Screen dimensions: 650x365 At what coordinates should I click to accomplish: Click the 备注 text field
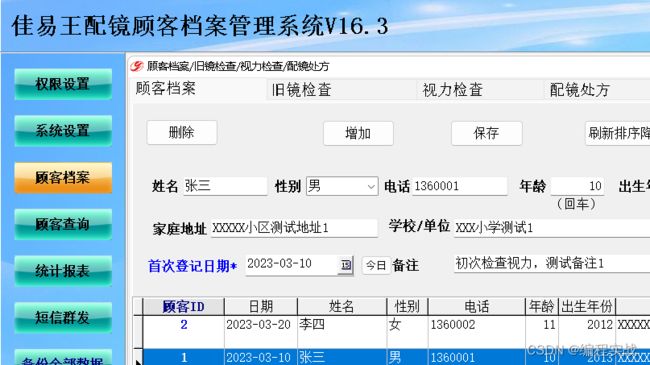point(552,263)
